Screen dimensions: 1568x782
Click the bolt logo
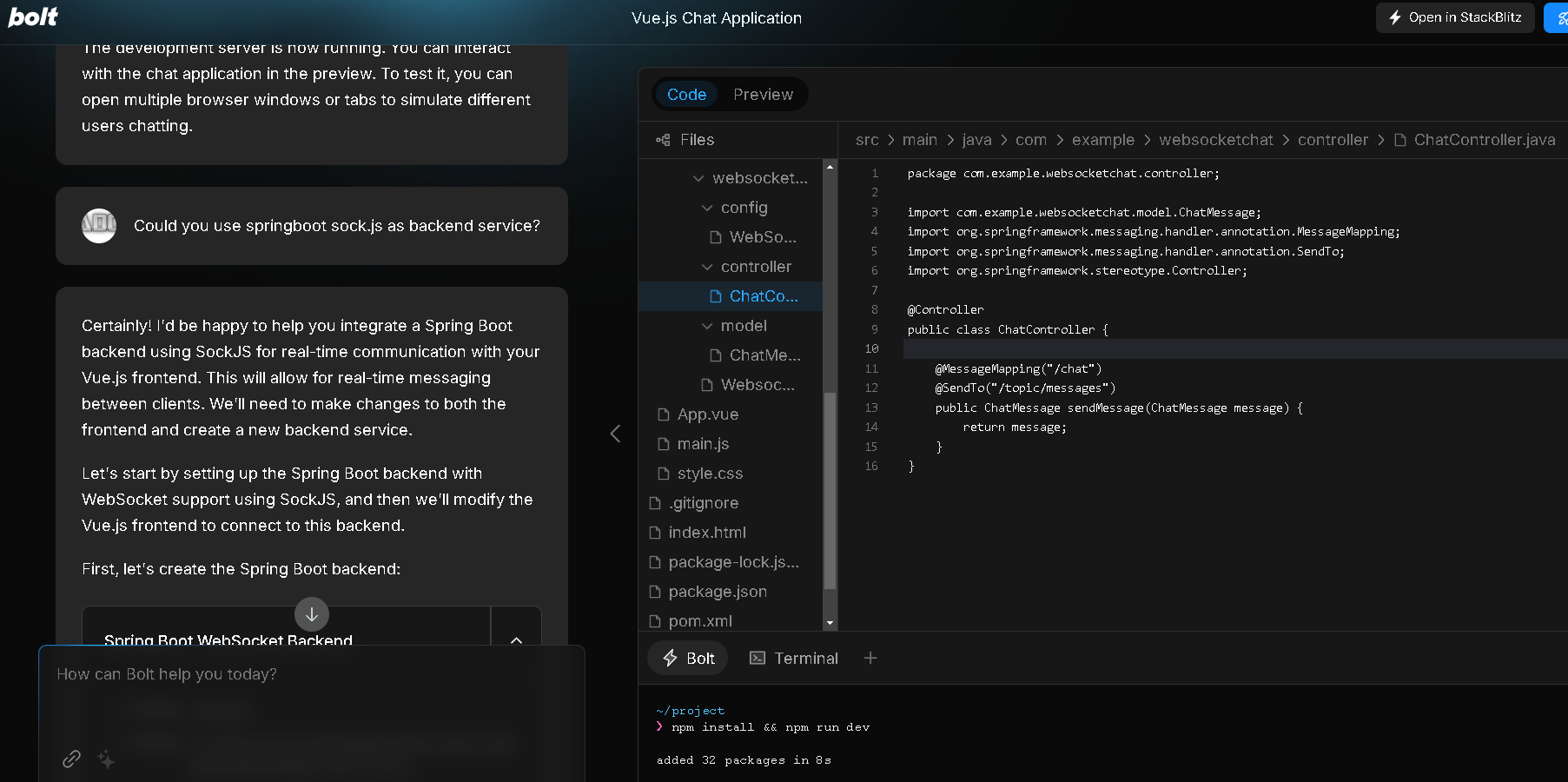pos(33,17)
